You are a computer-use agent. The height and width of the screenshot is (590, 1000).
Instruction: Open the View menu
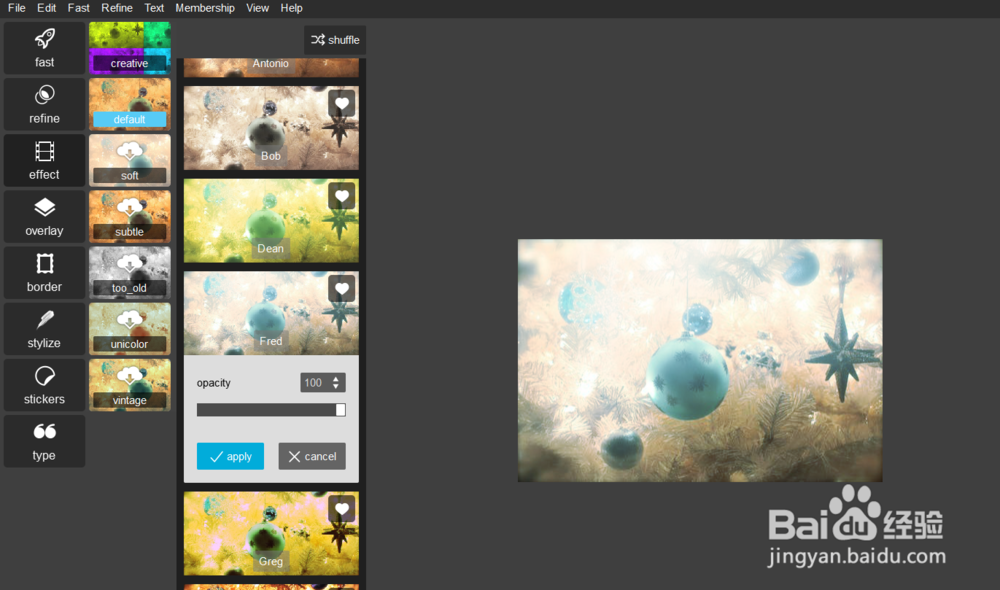coord(257,8)
